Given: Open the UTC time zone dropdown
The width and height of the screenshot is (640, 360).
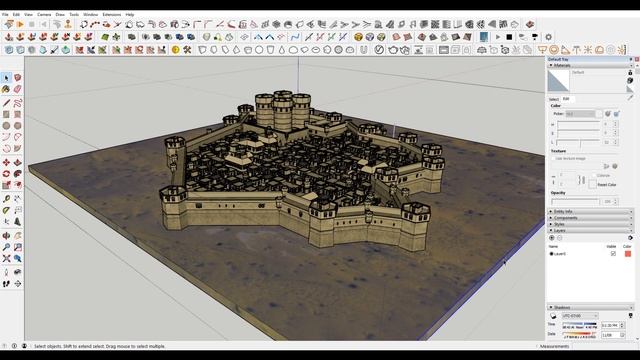Looking at the screenshot, I should tap(580, 316).
